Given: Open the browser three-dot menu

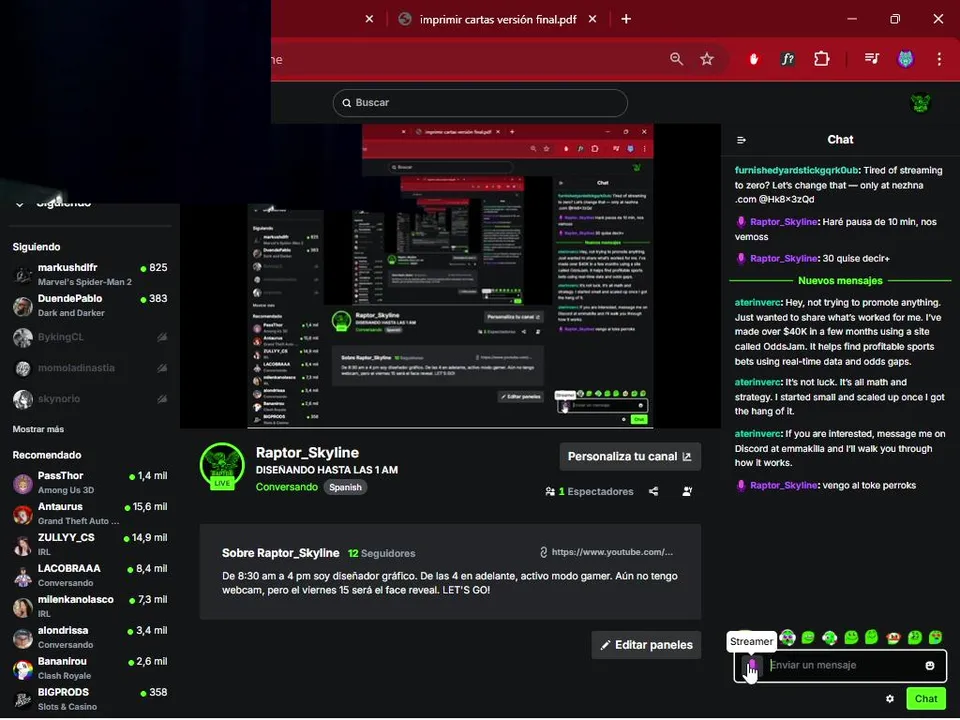Looking at the screenshot, I should [939, 59].
